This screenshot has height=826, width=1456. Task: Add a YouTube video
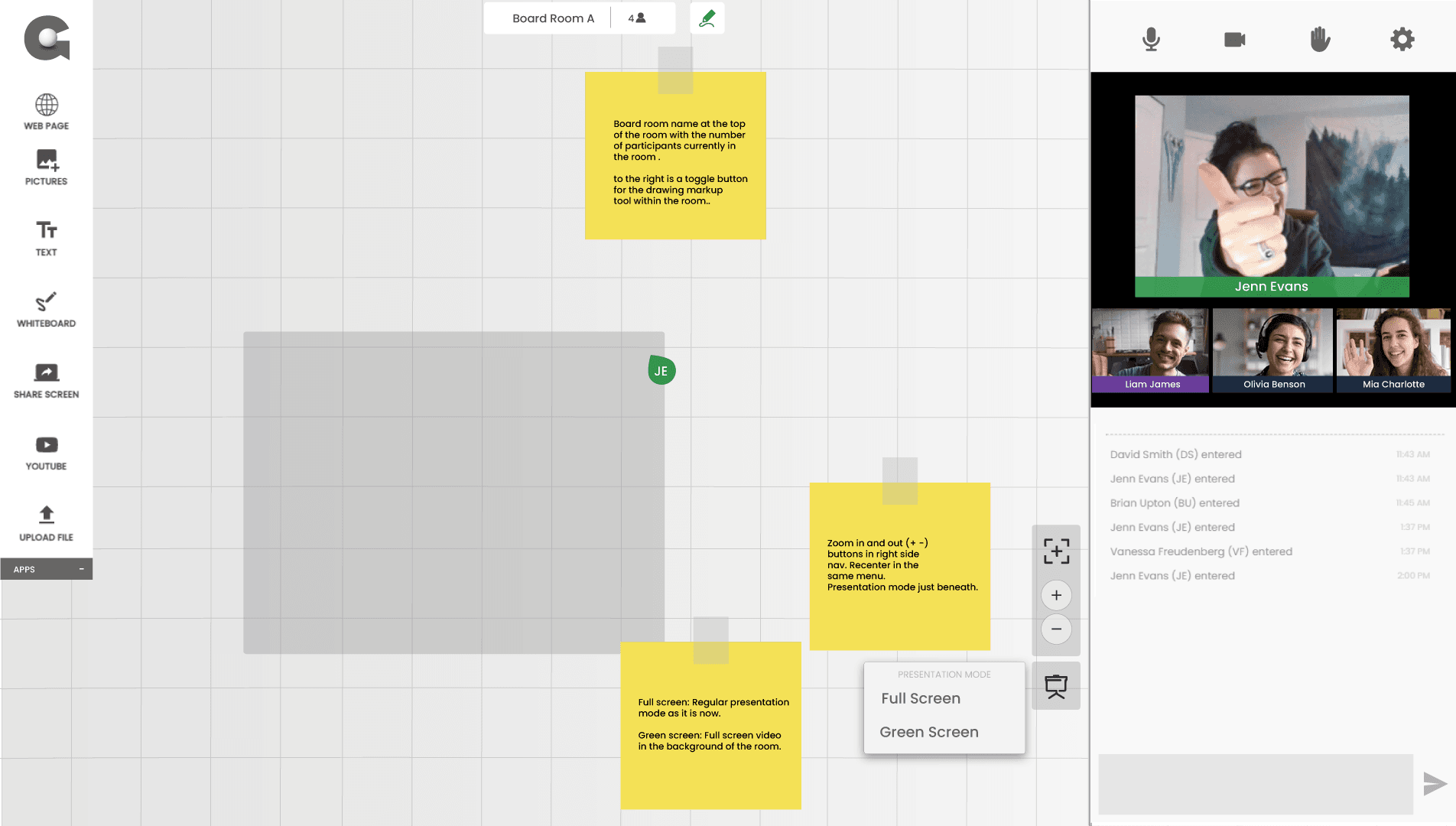[x=46, y=453]
